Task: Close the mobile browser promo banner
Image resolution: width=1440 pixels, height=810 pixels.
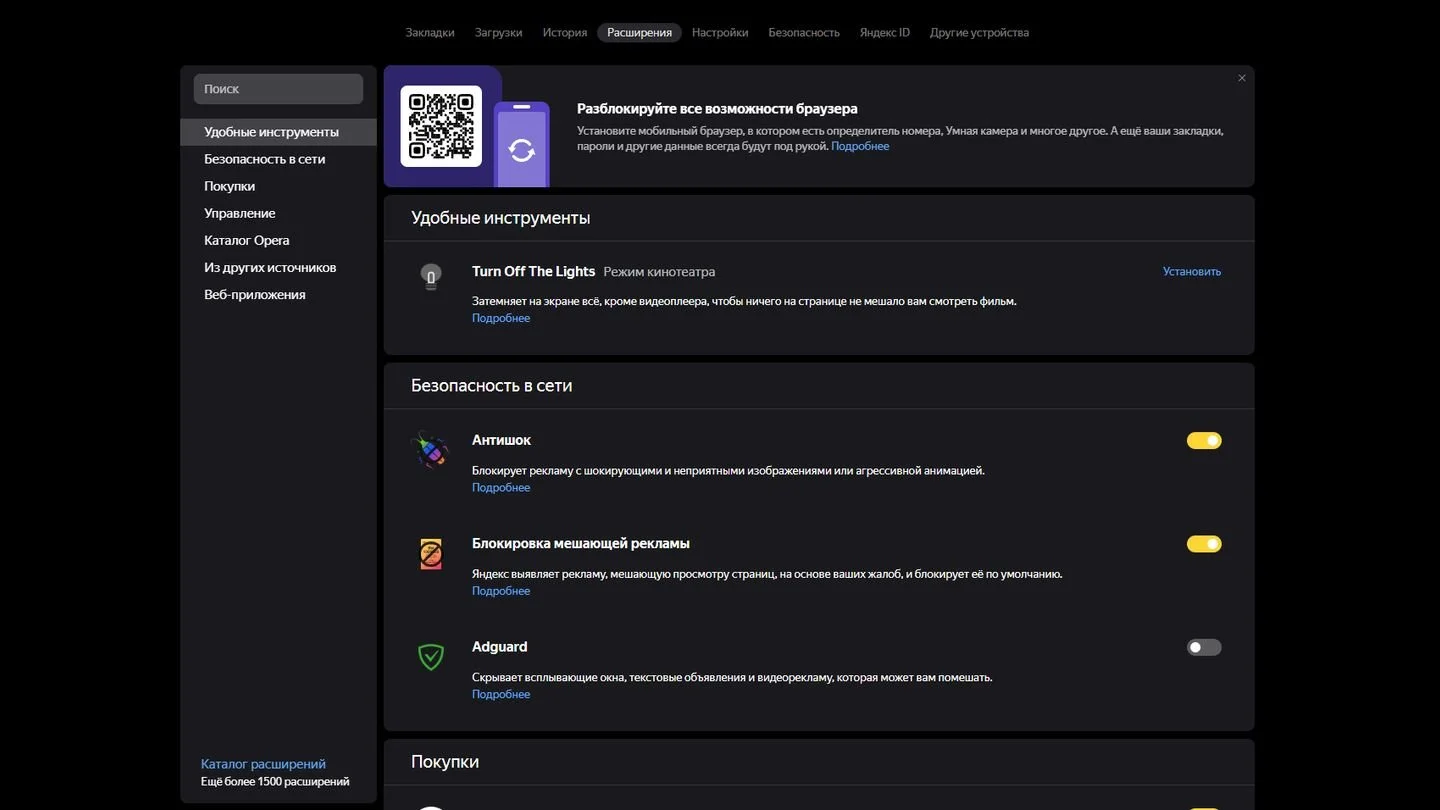Action: [1242, 78]
